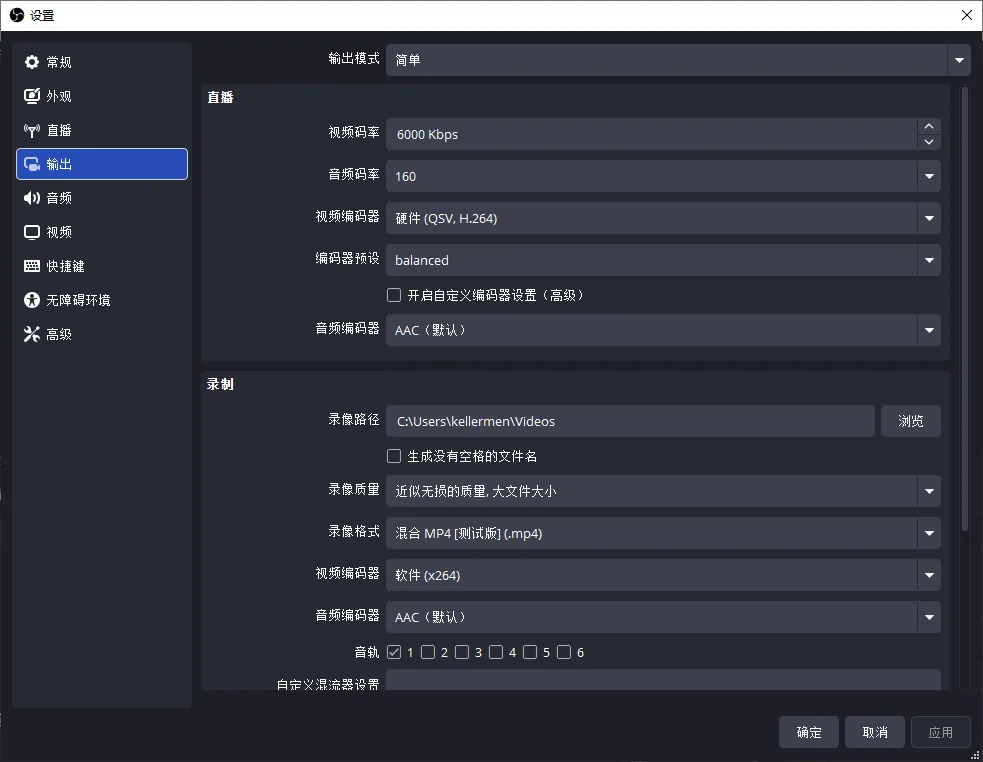
Task: Click the 音频 speaker icon in sidebar
Action: tap(32, 198)
